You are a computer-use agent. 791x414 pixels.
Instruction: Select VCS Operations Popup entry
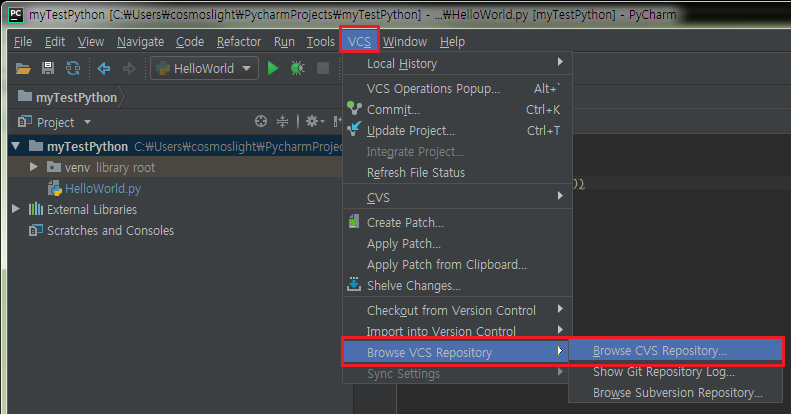click(458, 89)
